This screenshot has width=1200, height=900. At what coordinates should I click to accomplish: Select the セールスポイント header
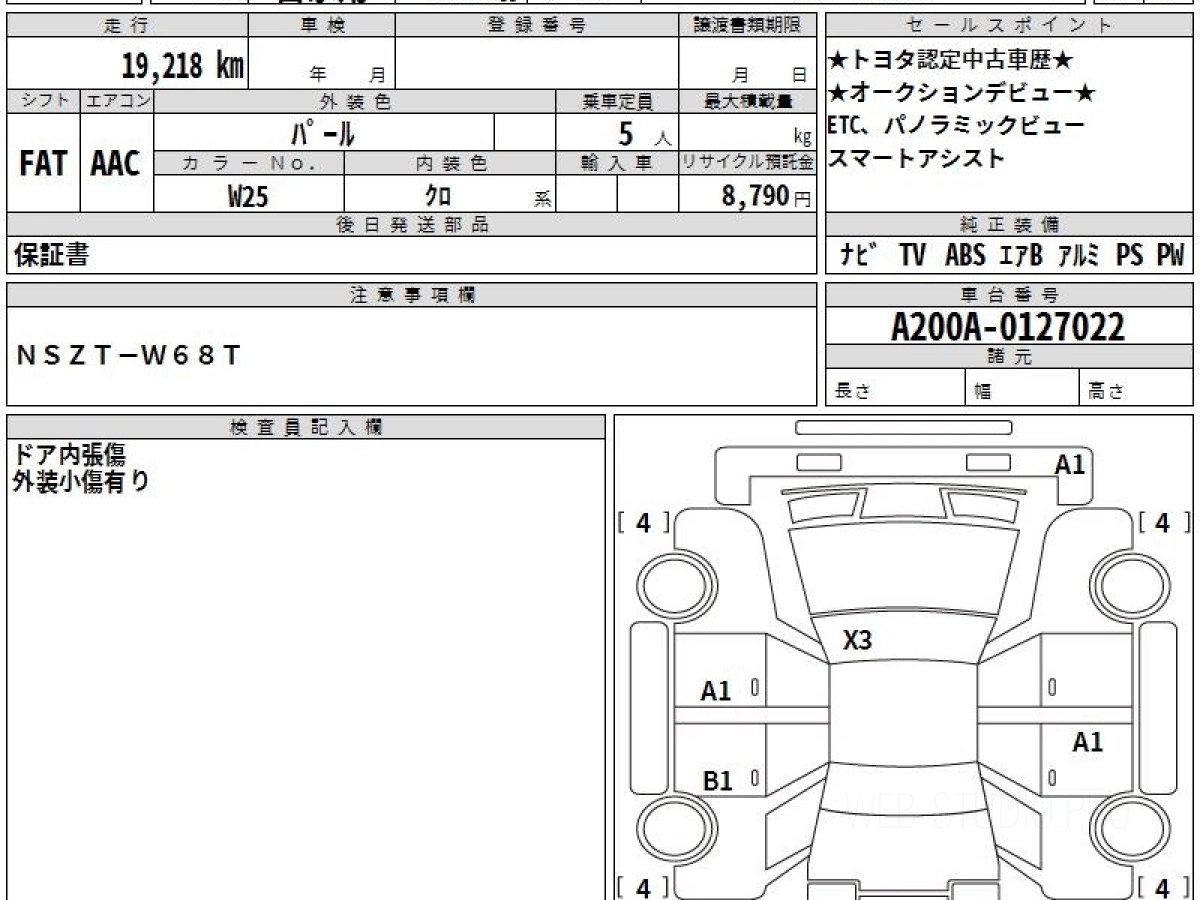click(1010, 25)
